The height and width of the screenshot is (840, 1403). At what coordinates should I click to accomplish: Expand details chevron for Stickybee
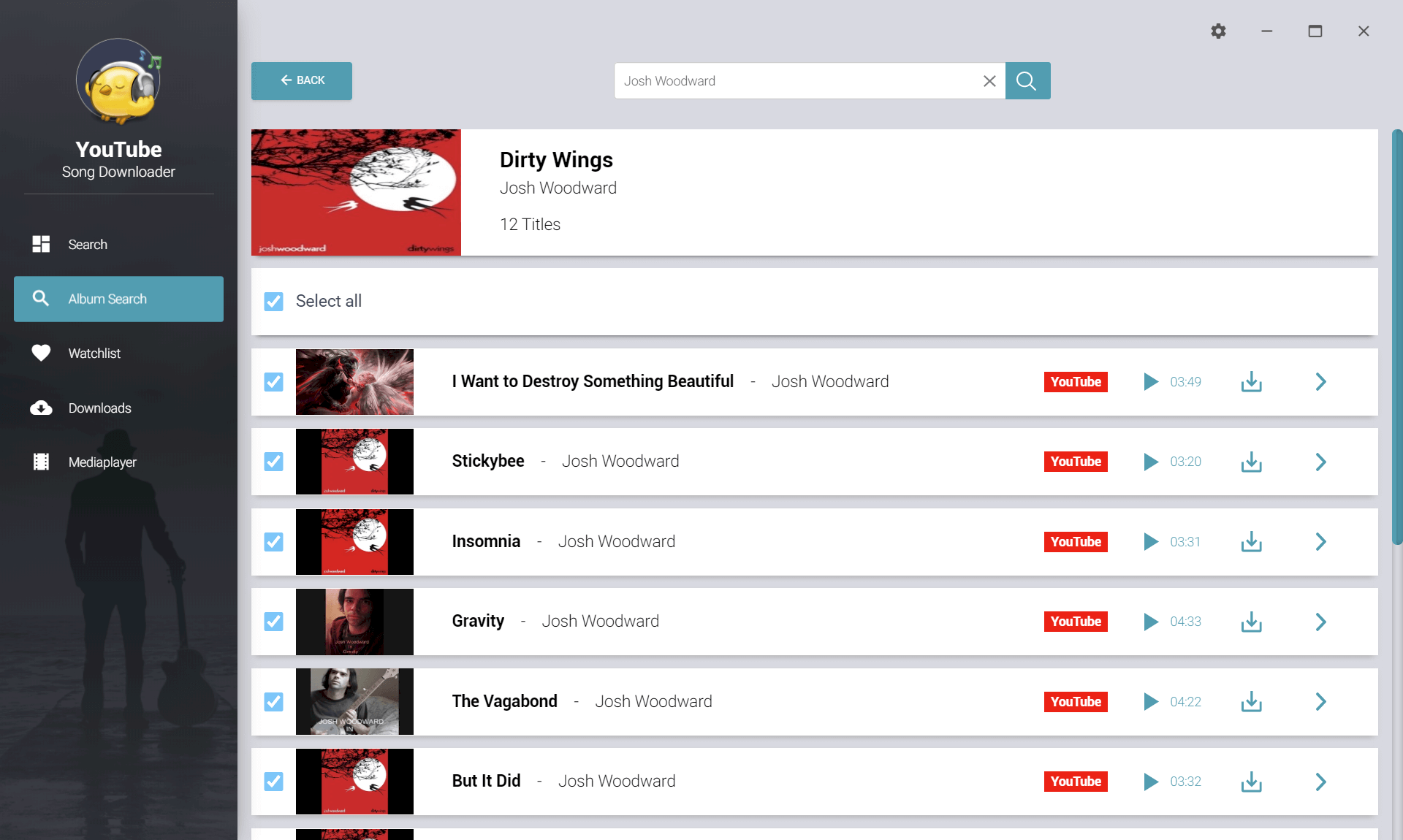1320,460
